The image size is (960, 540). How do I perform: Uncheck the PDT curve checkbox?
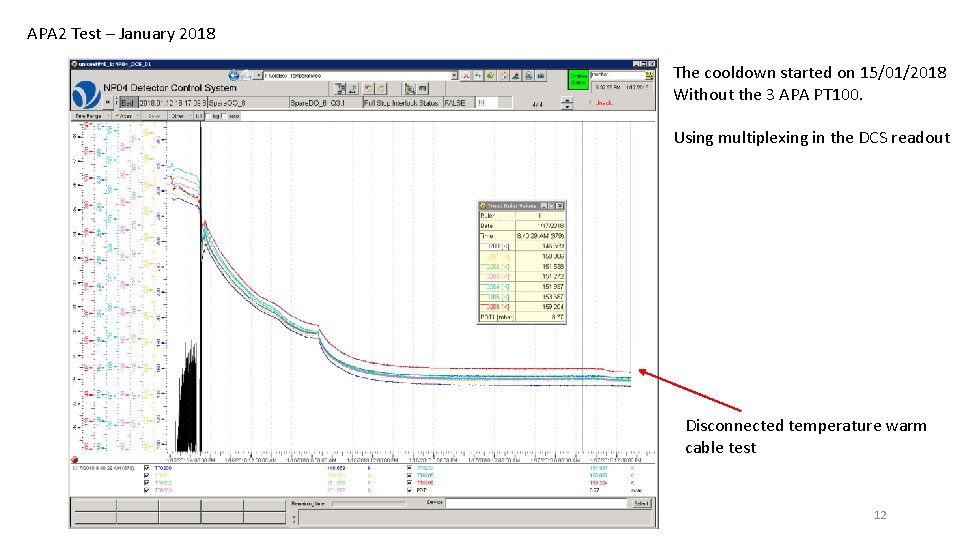coord(409,490)
